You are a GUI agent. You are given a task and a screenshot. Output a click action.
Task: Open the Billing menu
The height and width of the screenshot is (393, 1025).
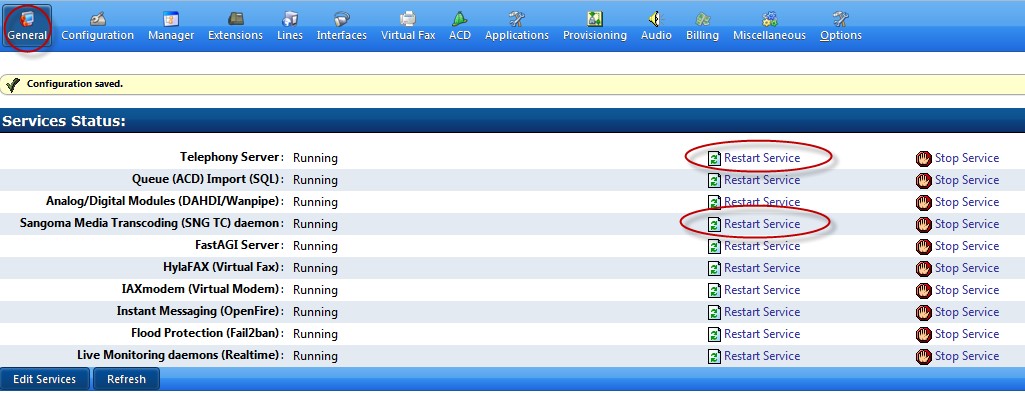[702, 27]
